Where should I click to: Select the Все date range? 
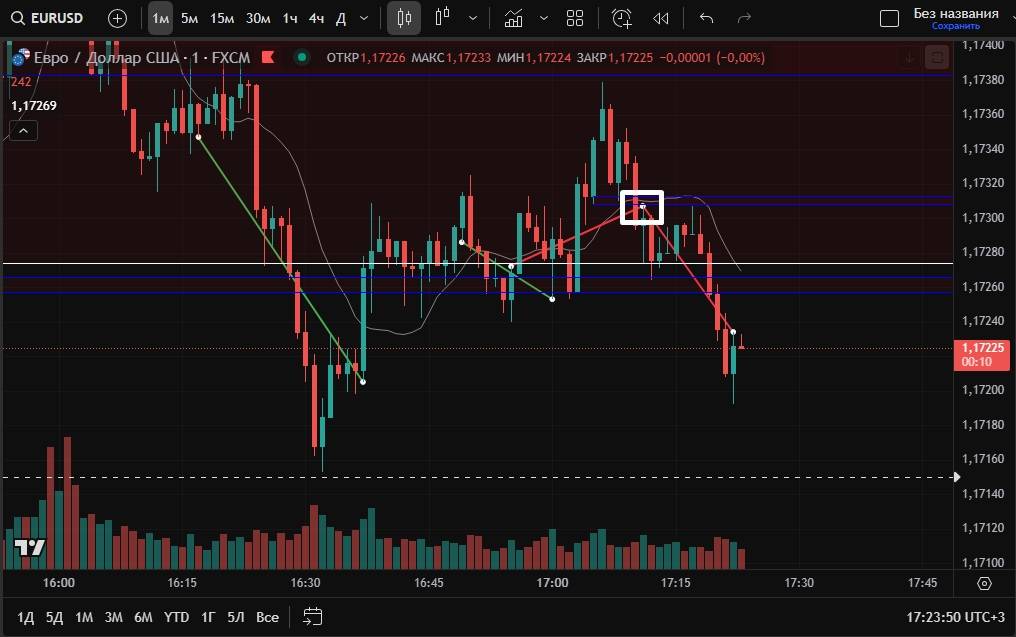(267, 617)
